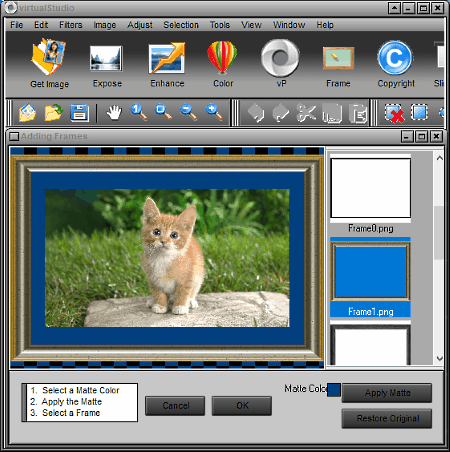Viewport: 450px width, 452px height.
Task: Select the hand pan tool
Action: click(114, 113)
